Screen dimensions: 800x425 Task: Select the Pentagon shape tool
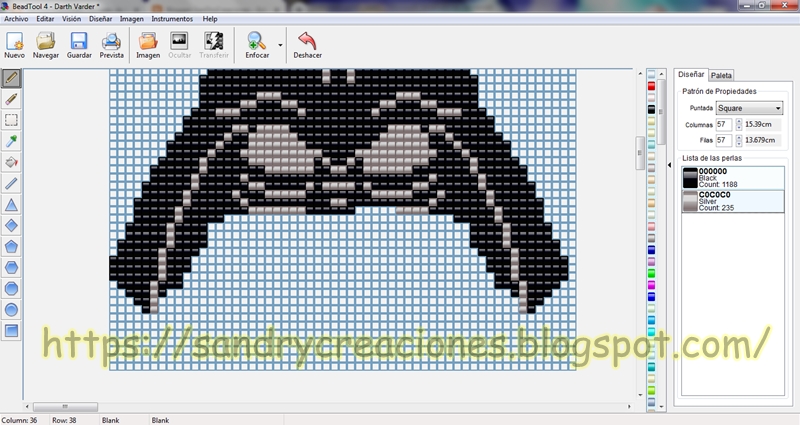[x=11, y=246]
